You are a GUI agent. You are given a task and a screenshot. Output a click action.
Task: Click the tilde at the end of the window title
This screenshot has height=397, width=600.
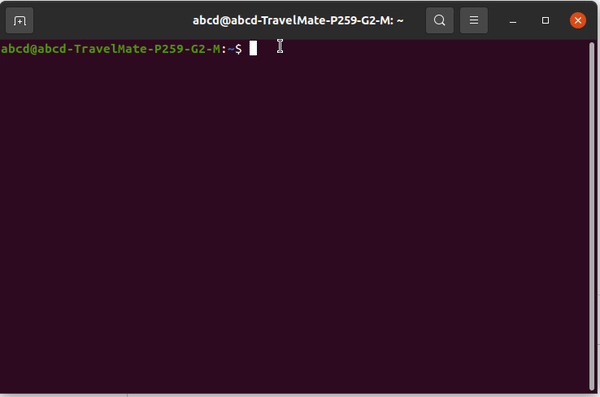pyautogui.click(x=400, y=21)
